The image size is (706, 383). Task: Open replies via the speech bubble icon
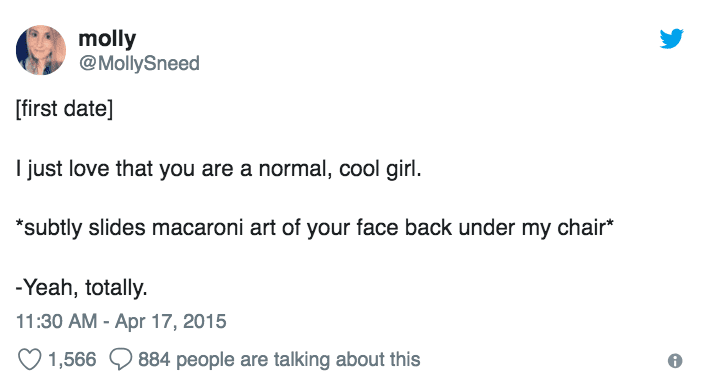pos(121,360)
